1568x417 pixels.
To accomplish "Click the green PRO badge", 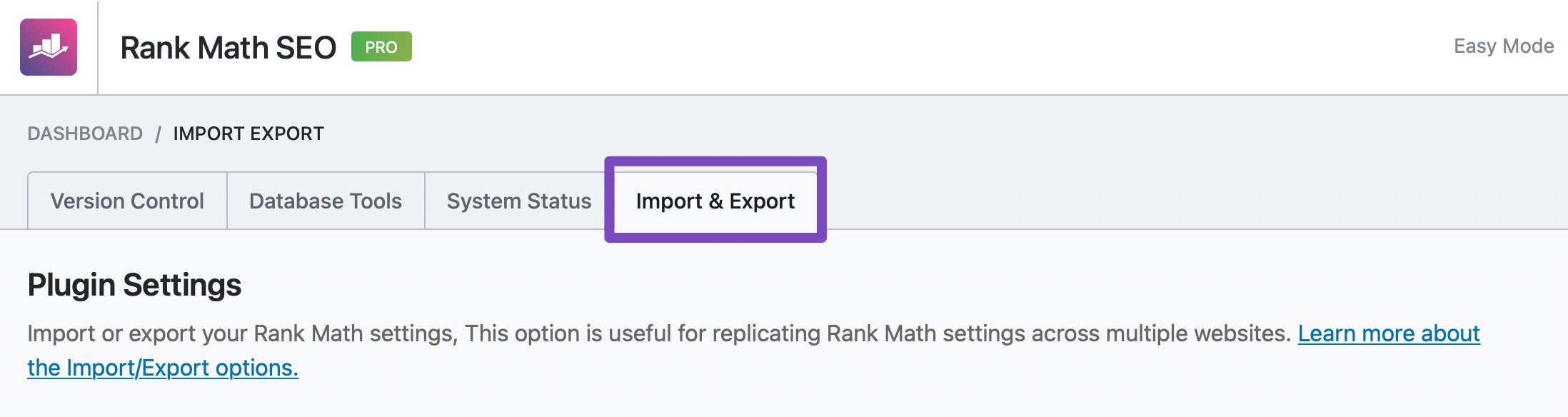I will (x=381, y=47).
